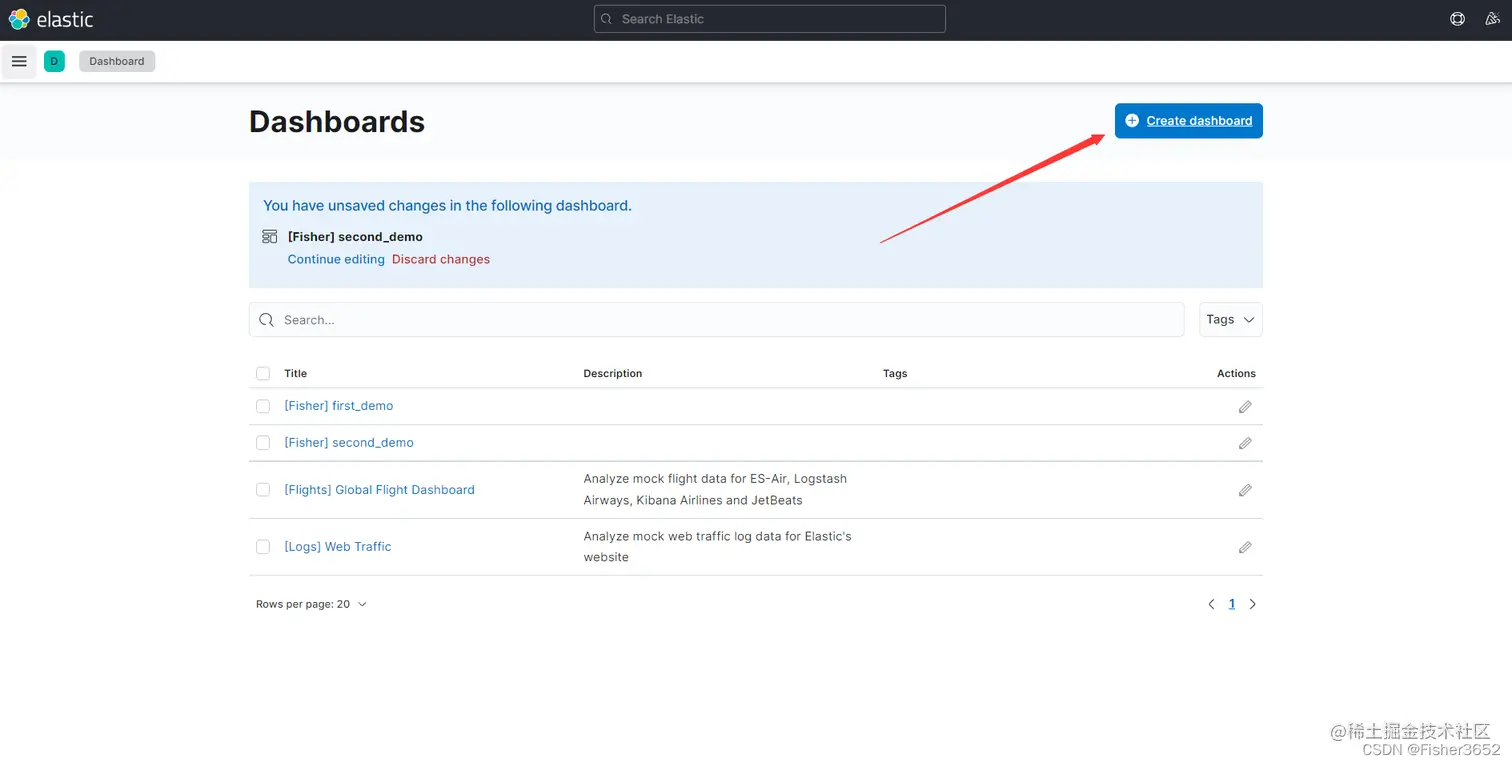Click the Tags column header
This screenshot has height=763, width=1512.
pos(895,374)
